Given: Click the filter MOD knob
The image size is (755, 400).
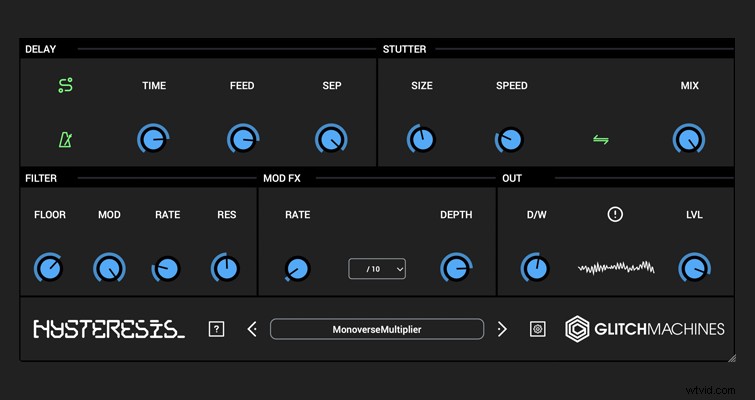Looking at the screenshot, I should 109,268.
